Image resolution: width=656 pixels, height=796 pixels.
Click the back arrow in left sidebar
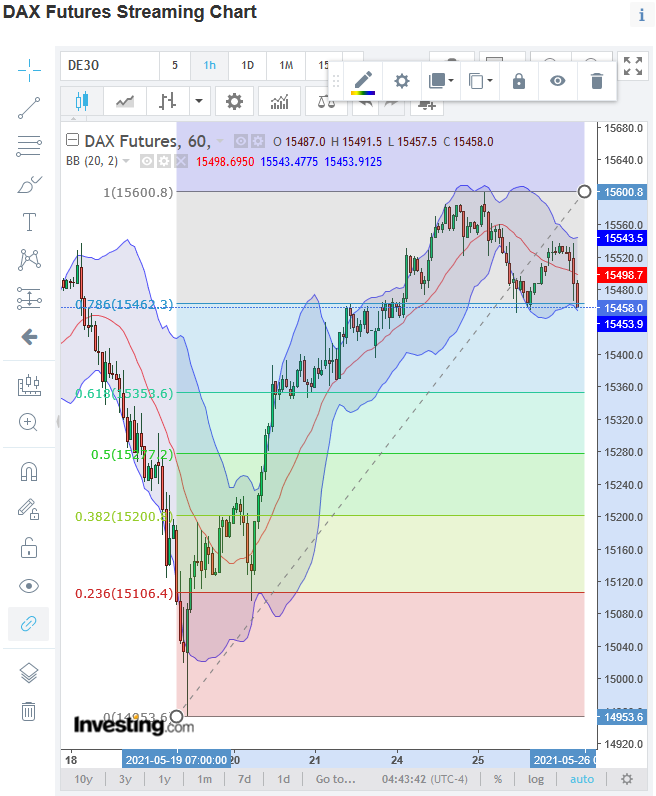point(29,337)
